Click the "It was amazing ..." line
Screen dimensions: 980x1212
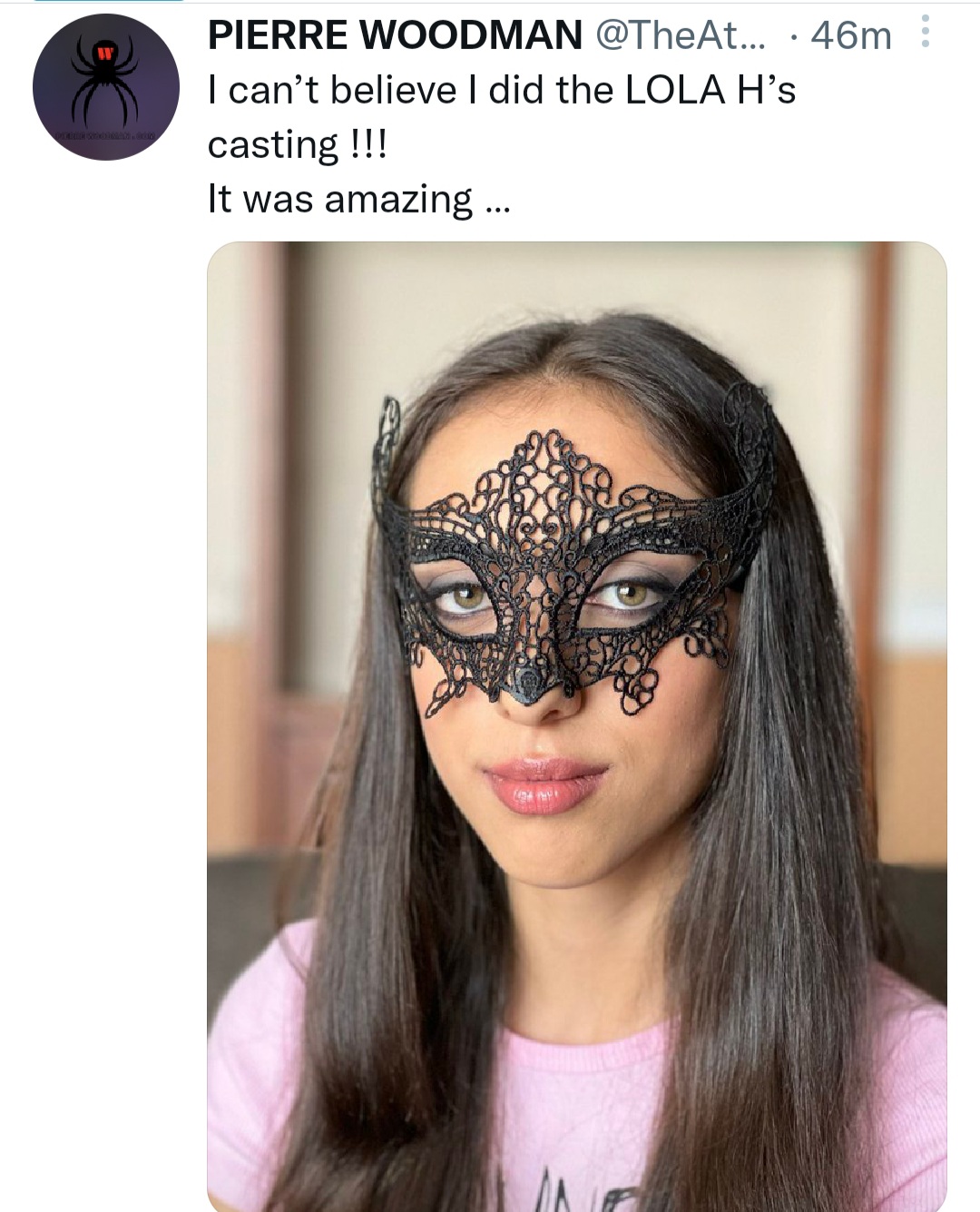click(x=359, y=199)
